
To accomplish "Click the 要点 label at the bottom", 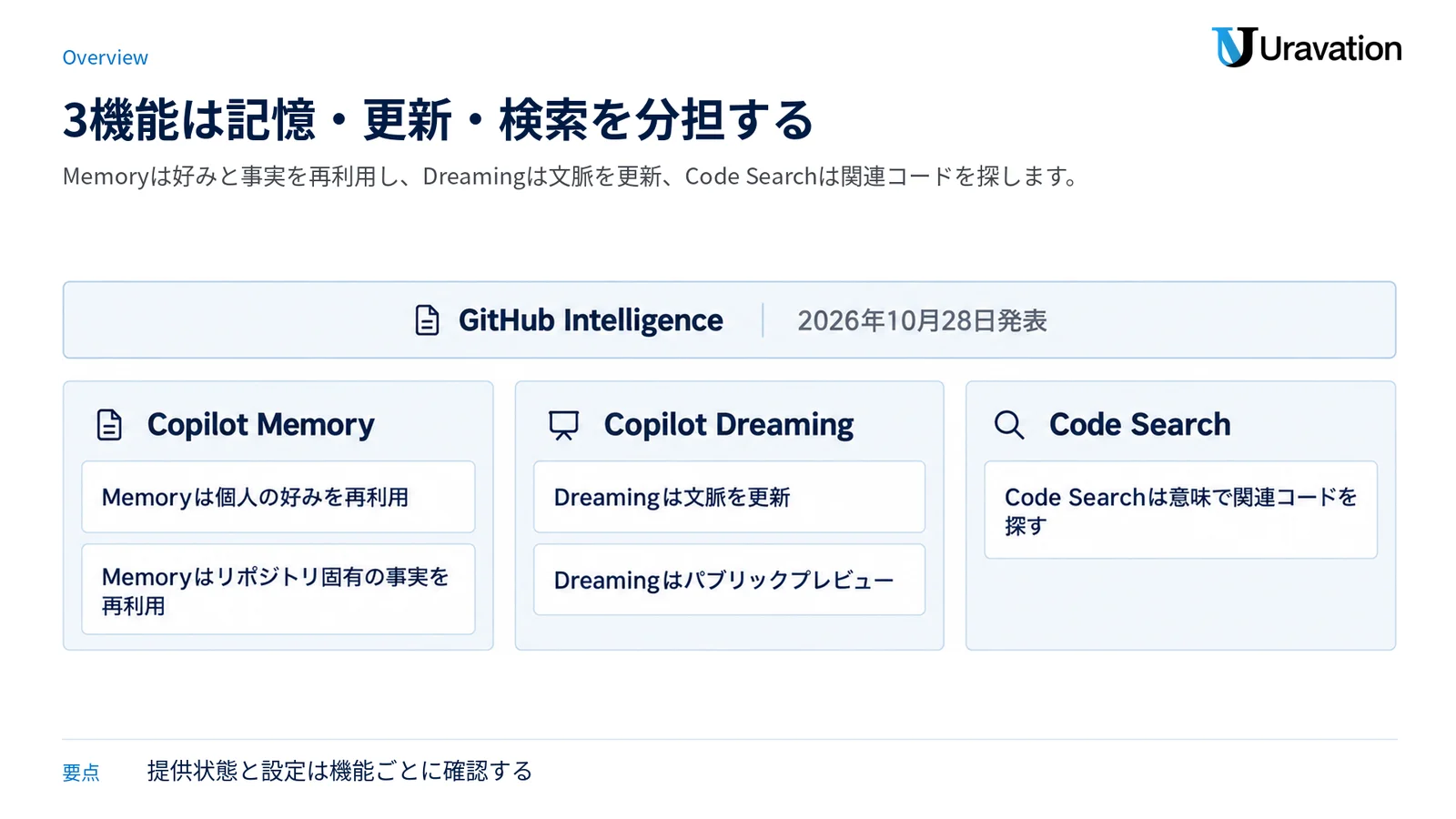I will tap(81, 773).
